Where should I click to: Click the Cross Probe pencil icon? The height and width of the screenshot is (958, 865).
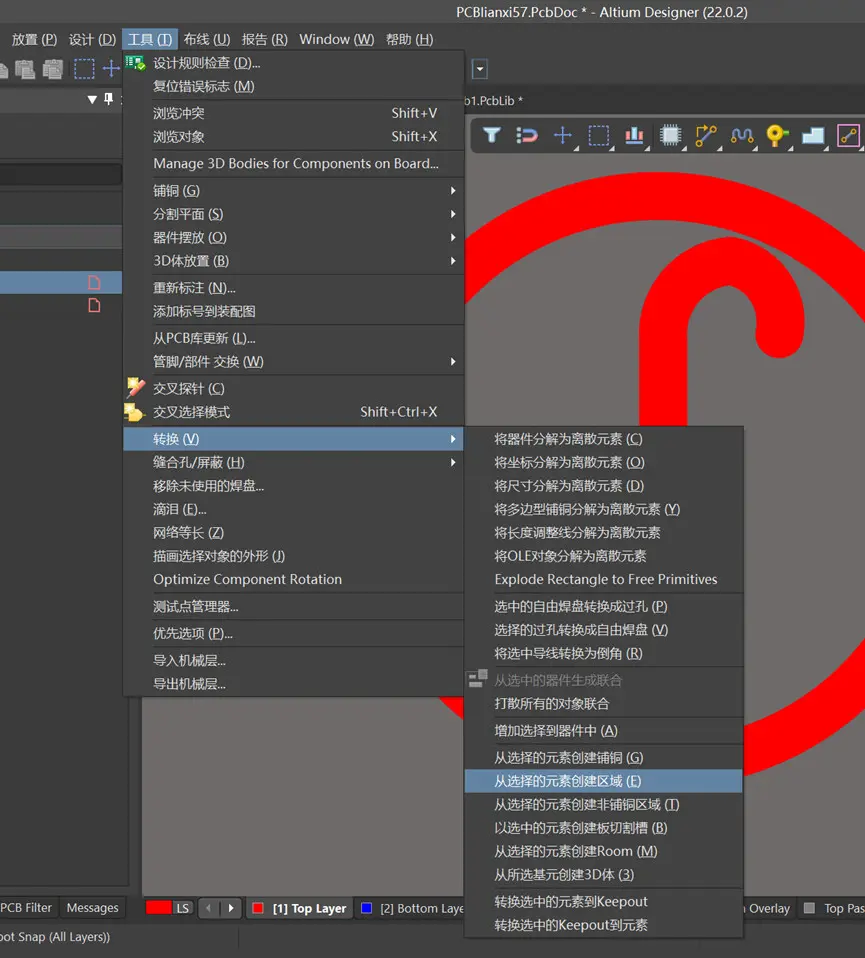pyautogui.click(x=135, y=387)
